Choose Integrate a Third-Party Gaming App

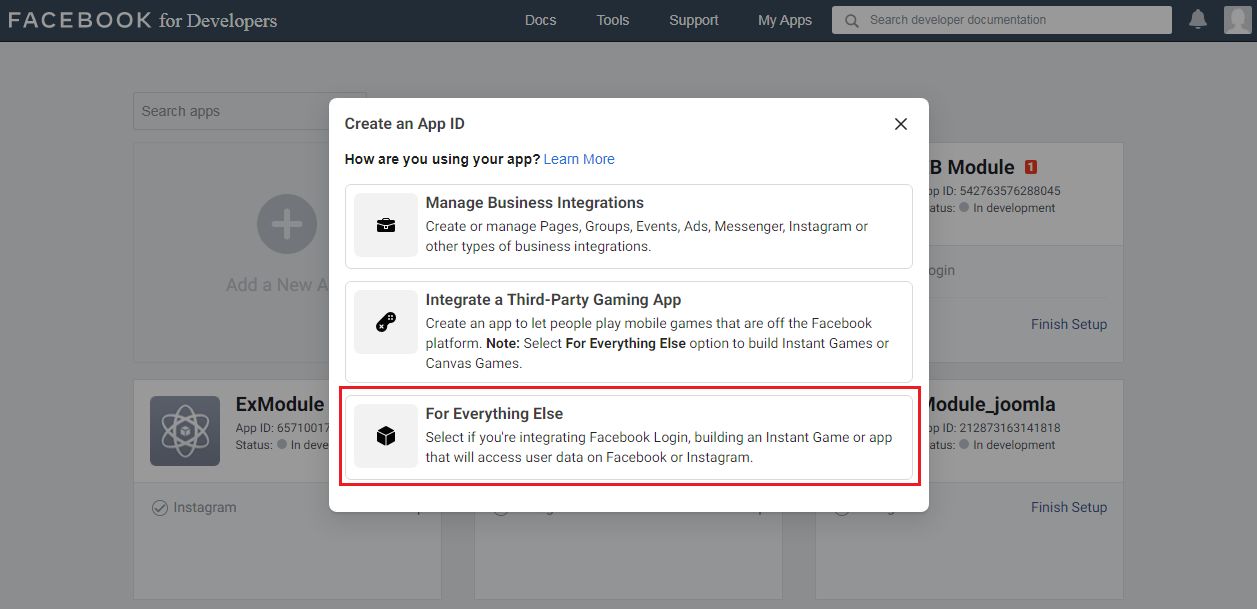(629, 331)
